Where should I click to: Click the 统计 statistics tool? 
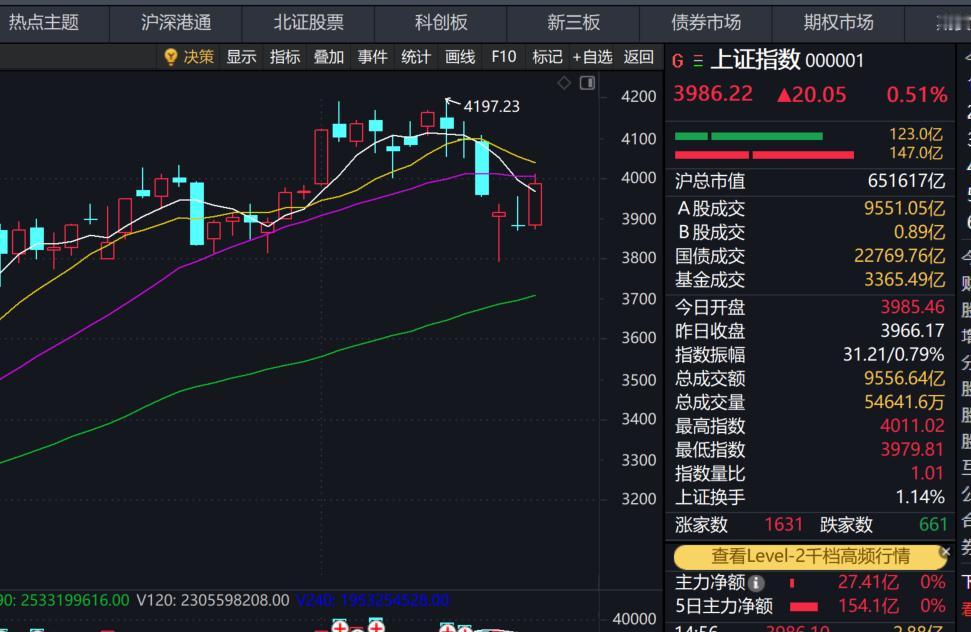[x=415, y=57]
